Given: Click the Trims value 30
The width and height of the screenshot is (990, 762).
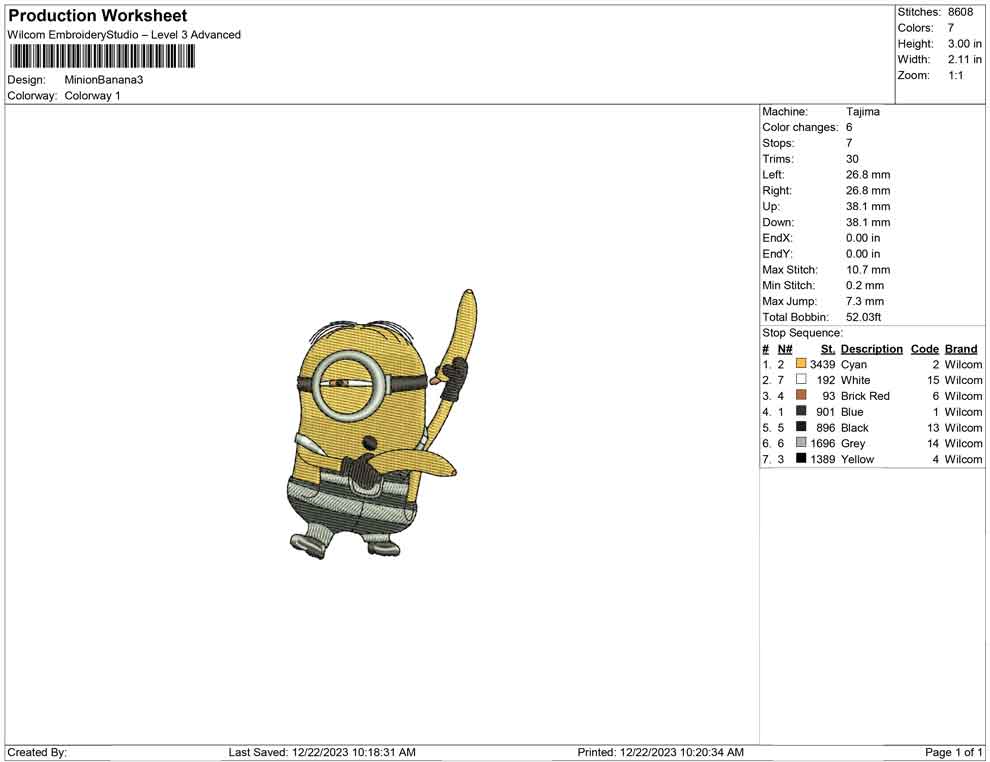Looking at the screenshot, I should point(852,158).
